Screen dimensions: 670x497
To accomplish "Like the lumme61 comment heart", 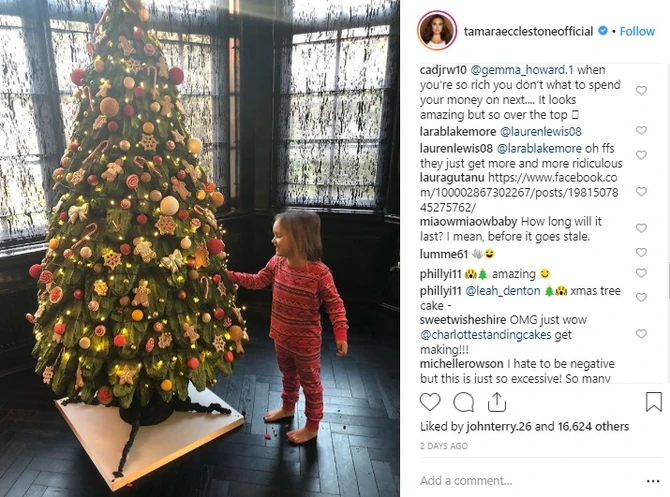I will pyautogui.click(x=641, y=253).
